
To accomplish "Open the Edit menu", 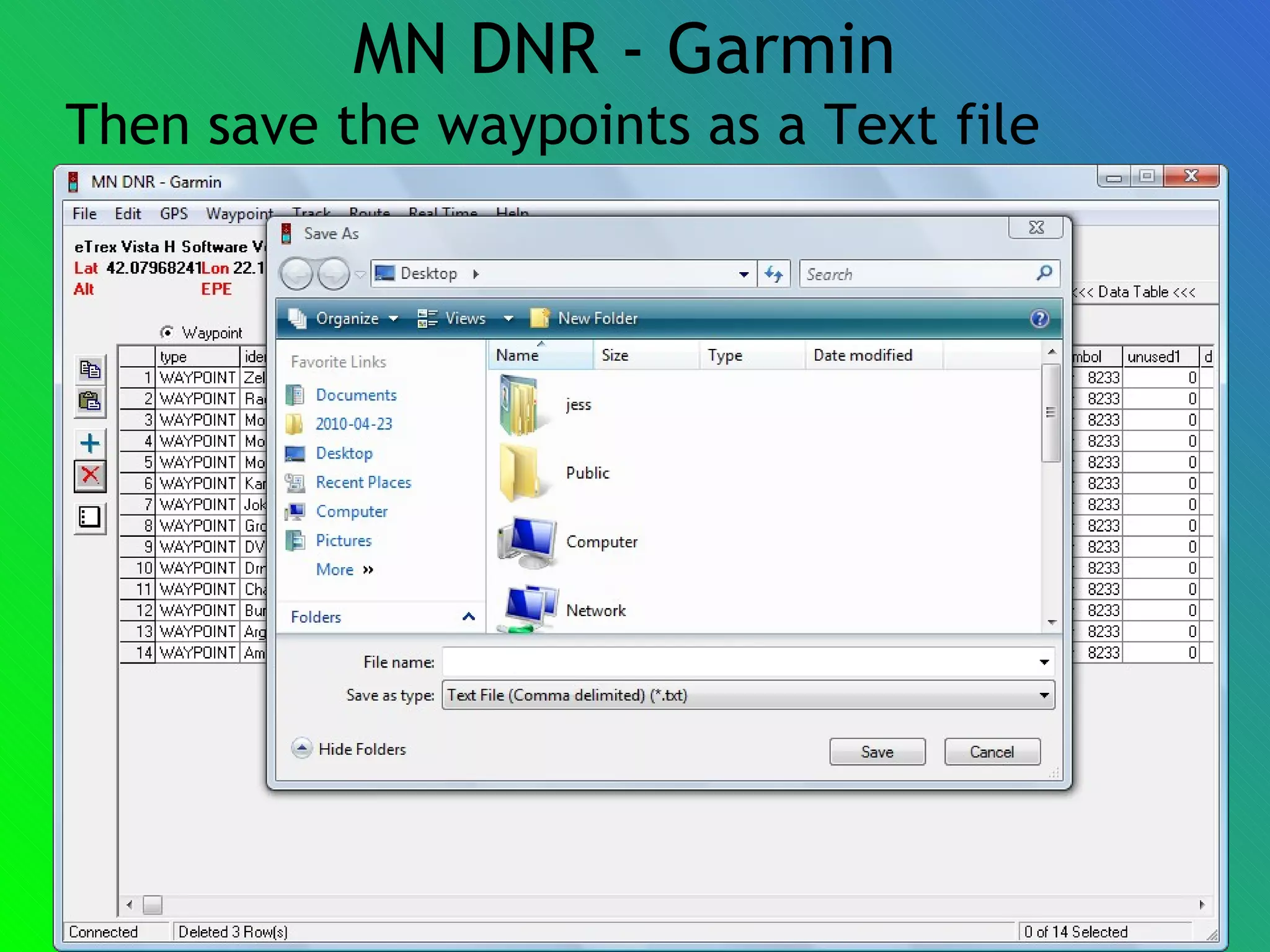I will point(128,214).
